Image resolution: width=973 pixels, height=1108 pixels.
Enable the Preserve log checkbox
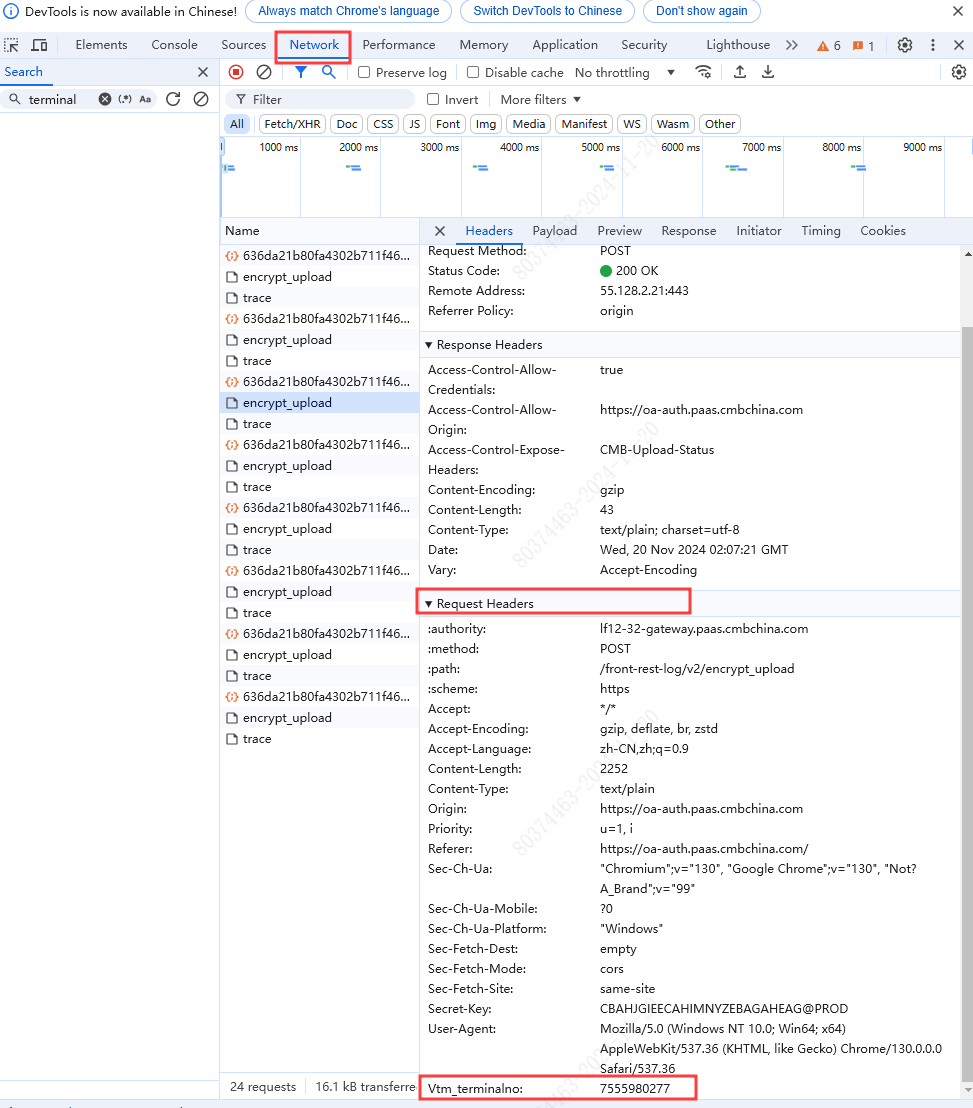pos(364,72)
